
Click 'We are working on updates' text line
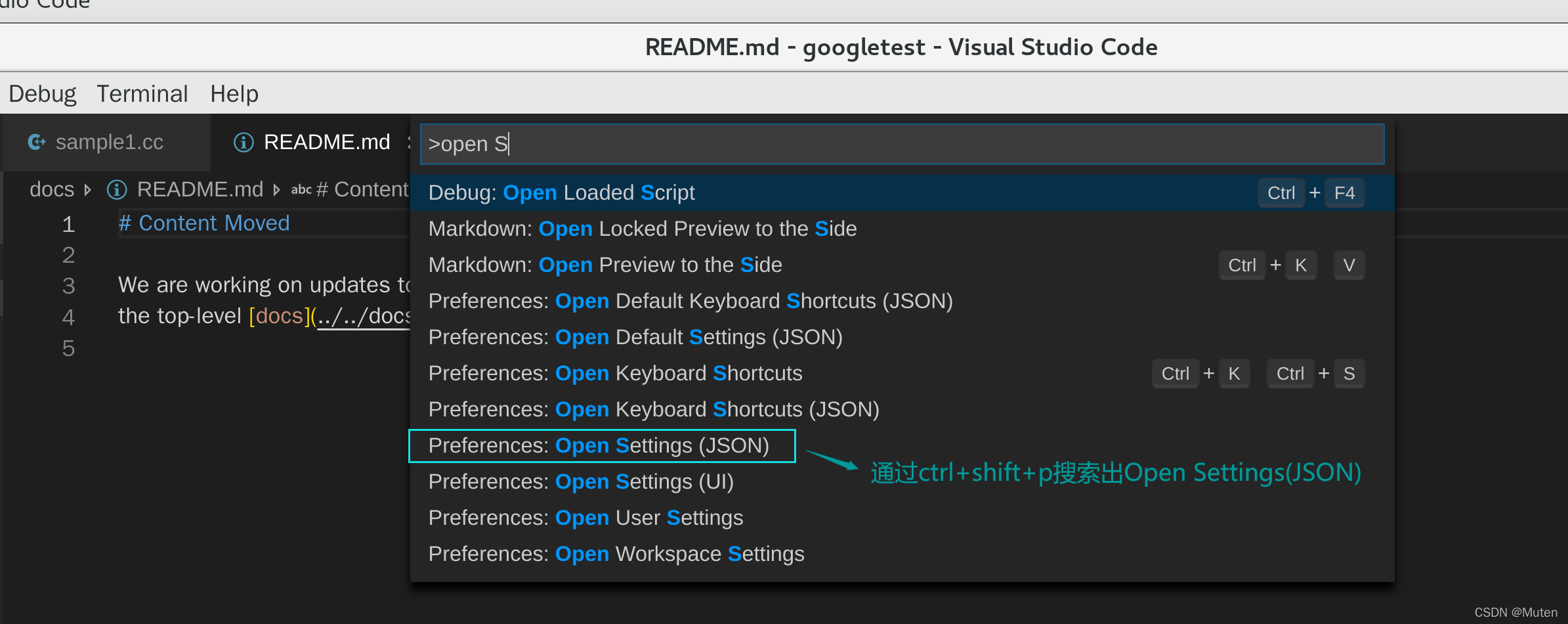264,285
